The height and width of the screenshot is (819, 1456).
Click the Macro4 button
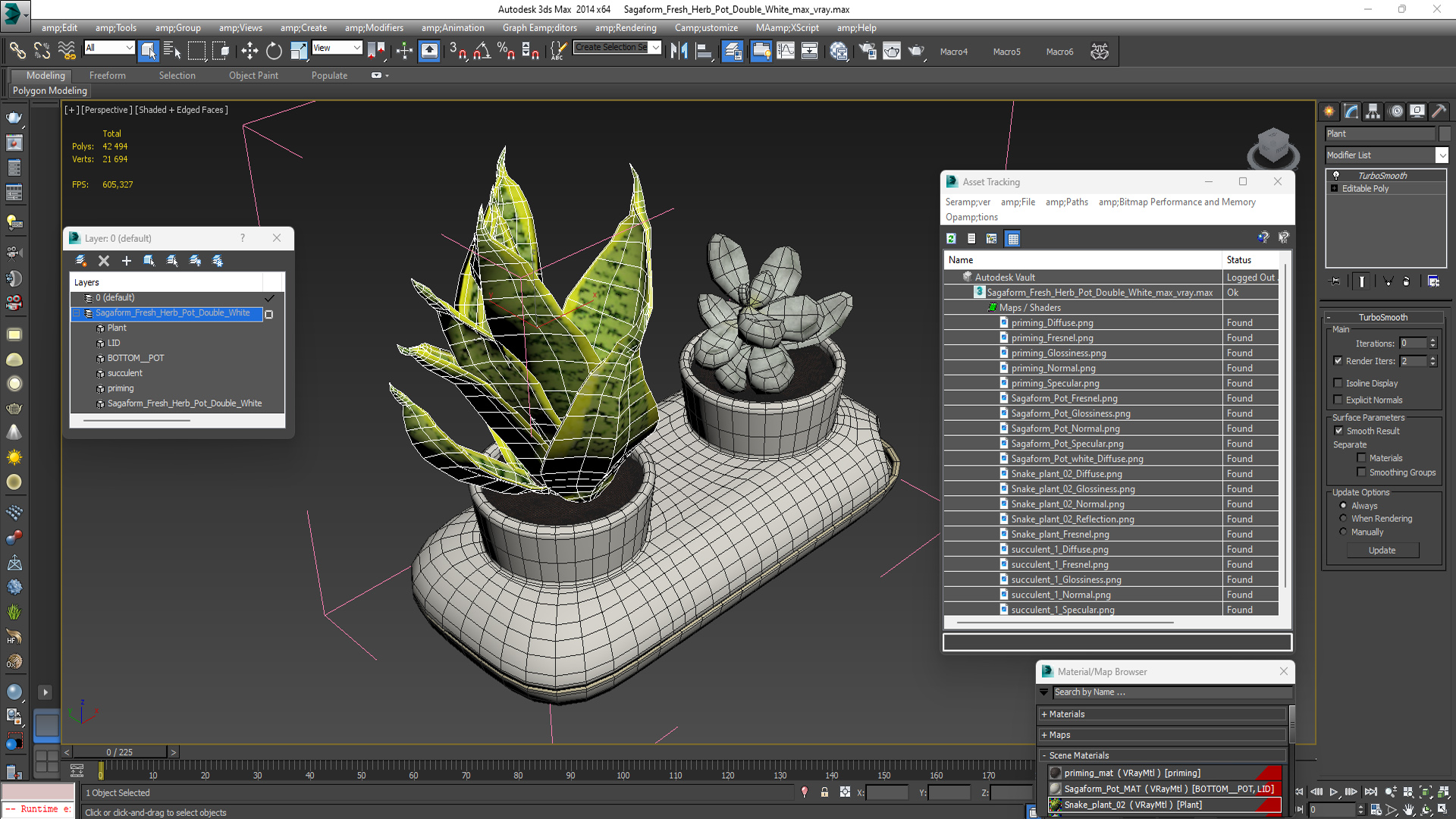pyautogui.click(x=953, y=52)
